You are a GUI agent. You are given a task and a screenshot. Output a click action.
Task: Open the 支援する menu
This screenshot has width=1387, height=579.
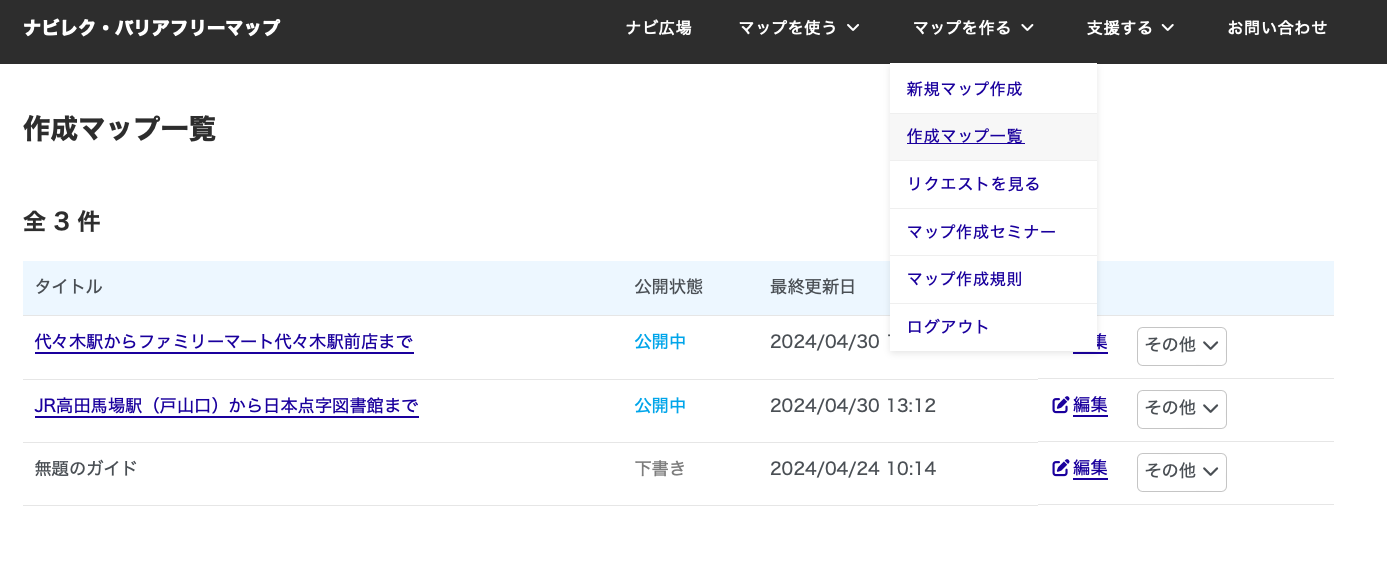pos(1130,28)
